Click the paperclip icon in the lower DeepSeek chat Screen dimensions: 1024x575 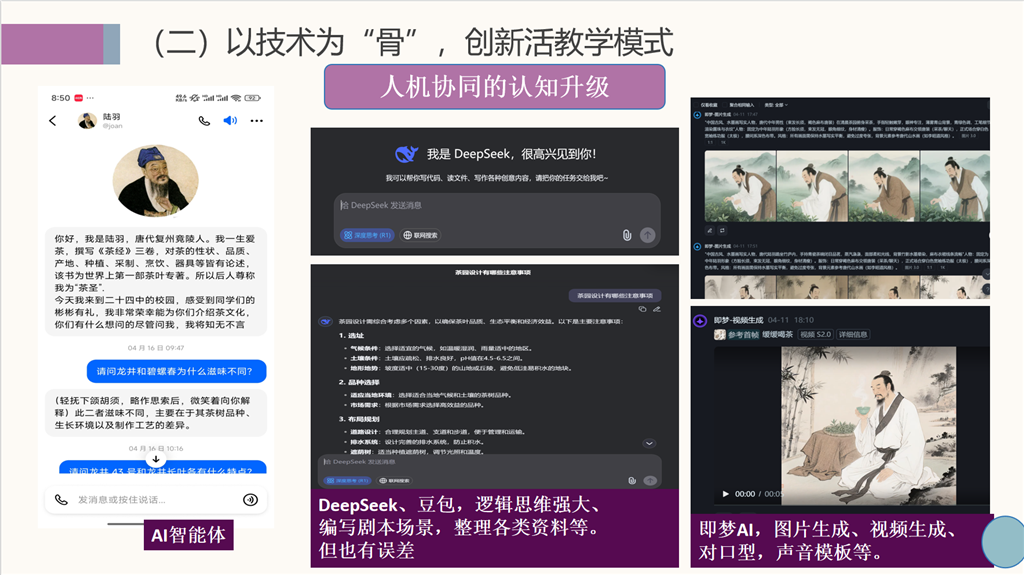[x=632, y=480]
